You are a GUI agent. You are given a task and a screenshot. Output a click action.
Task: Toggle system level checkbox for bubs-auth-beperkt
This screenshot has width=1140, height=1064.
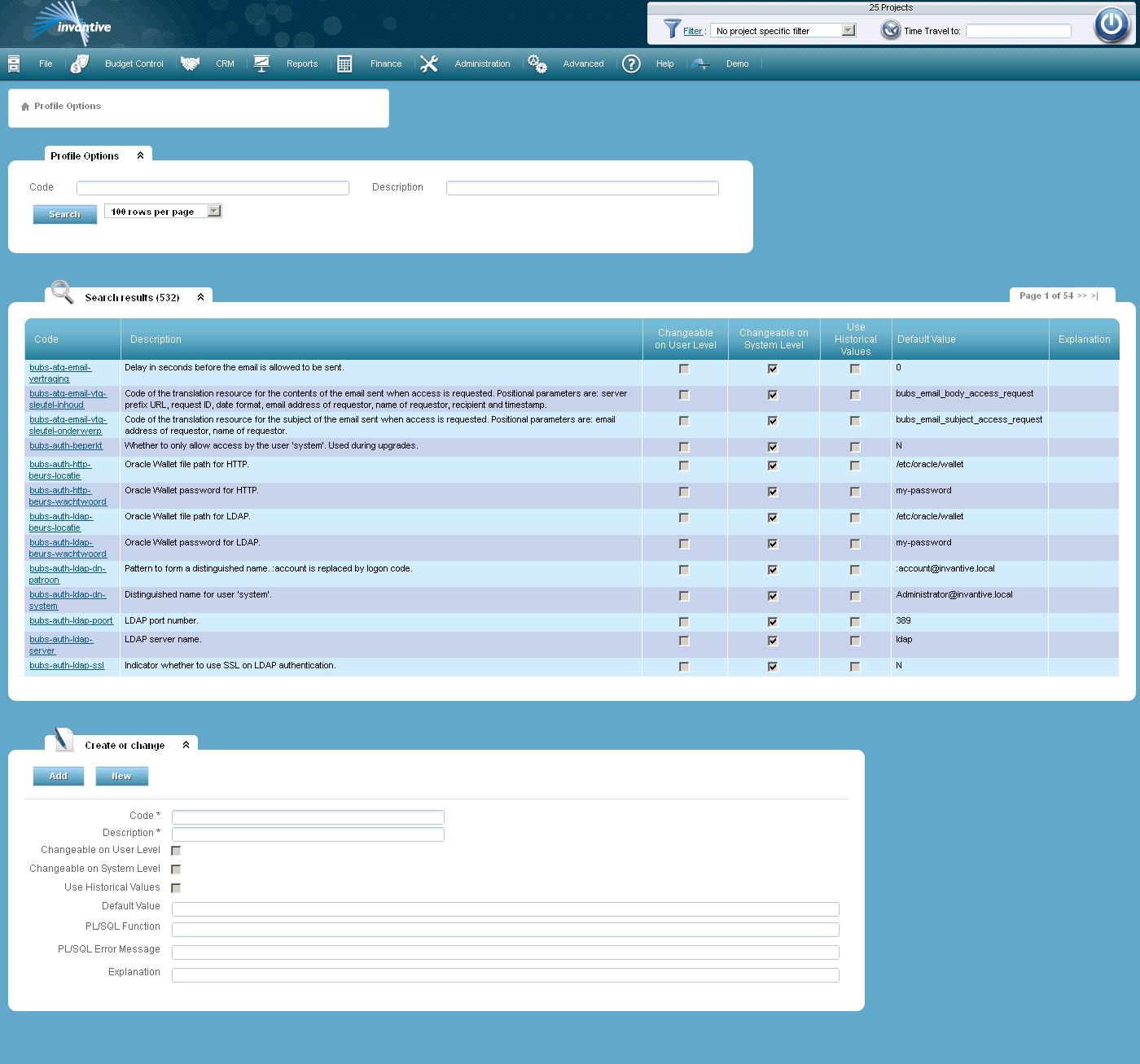click(x=773, y=447)
